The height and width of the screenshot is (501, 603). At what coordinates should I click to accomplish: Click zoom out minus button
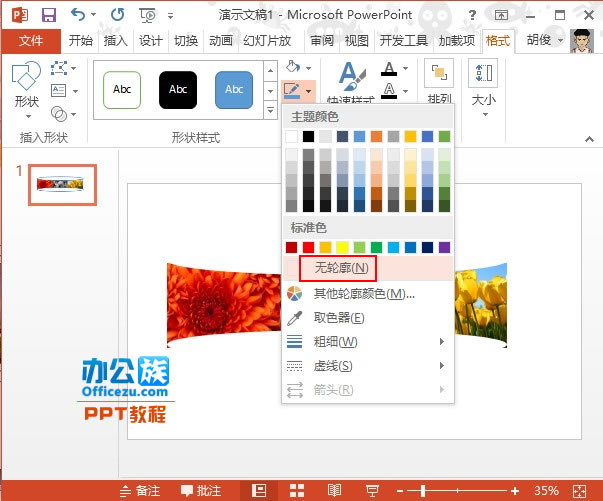point(400,491)
